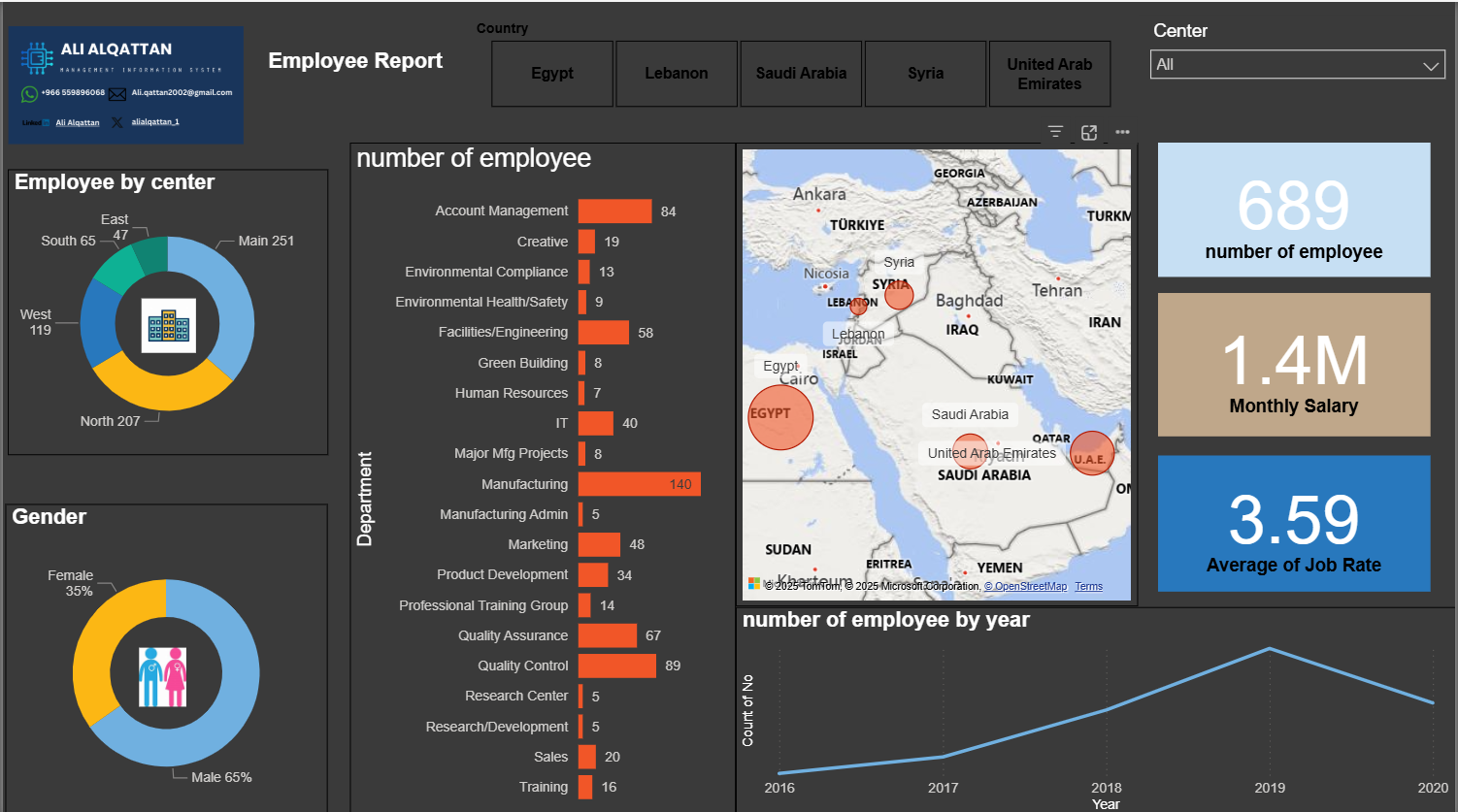
Task: Click the X (Twitter) logo icon
Action: (117, 122)
